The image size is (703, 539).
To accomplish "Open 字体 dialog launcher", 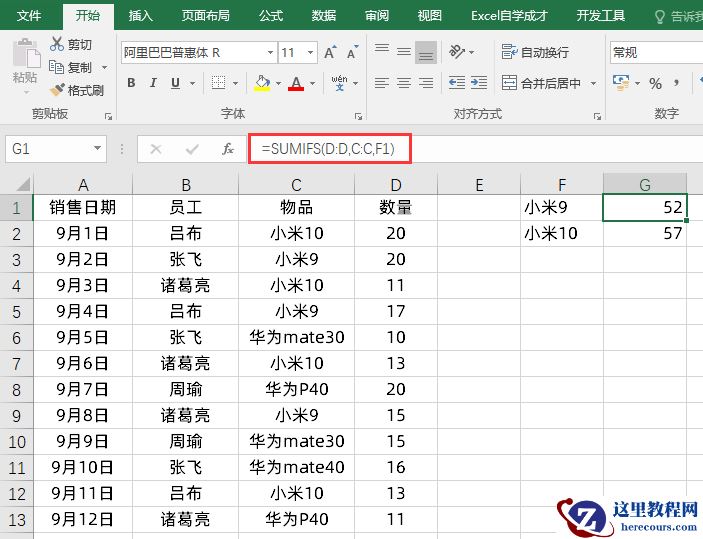I will (358, 116).
